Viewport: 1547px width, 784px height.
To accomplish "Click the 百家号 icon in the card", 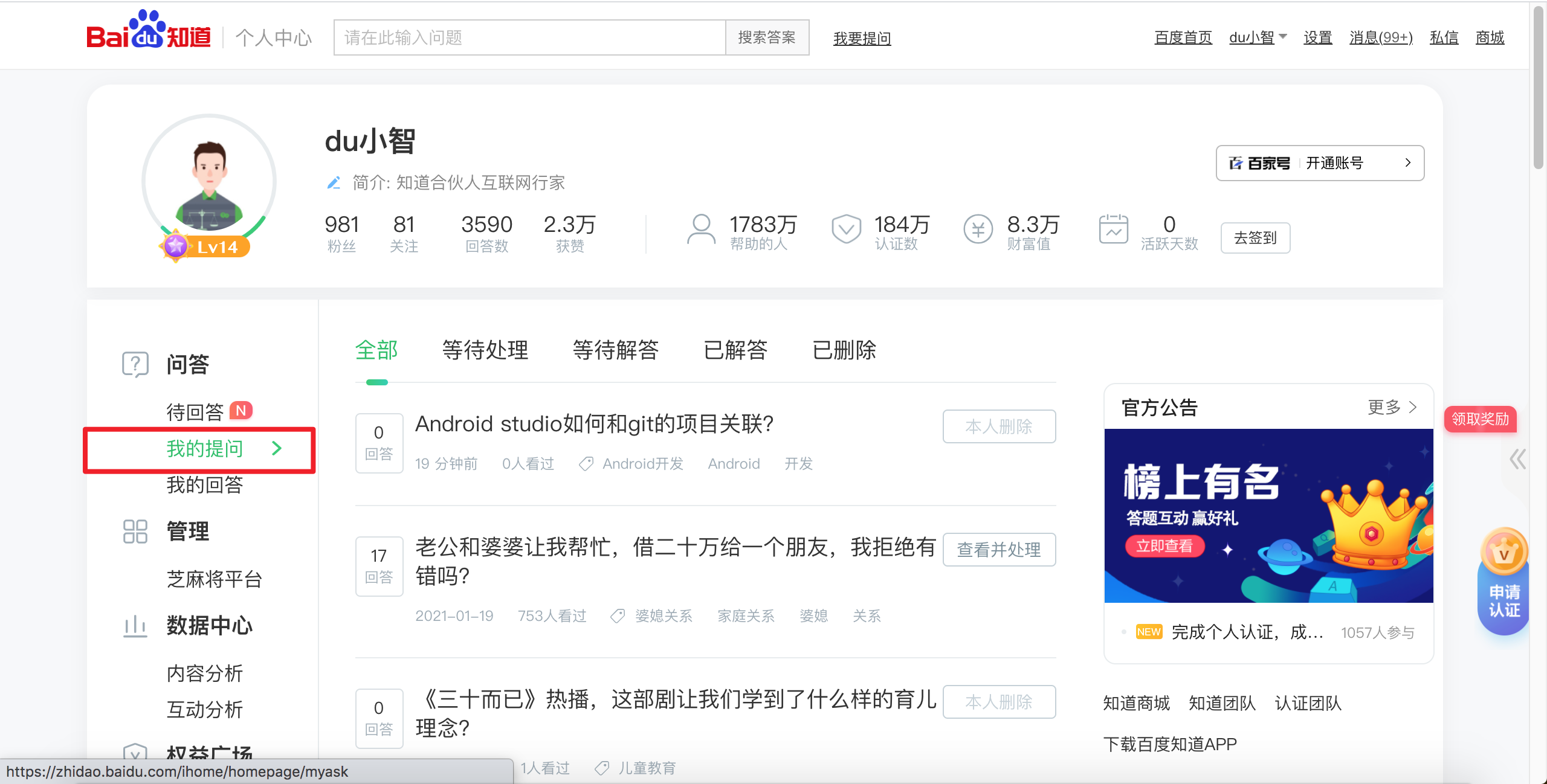I will click(1236, 162).
